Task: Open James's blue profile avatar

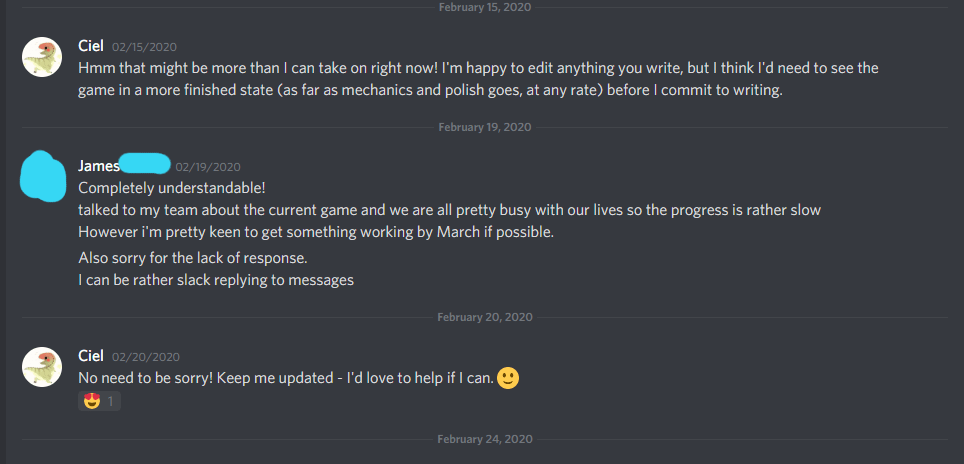Action: coord(44,172)
